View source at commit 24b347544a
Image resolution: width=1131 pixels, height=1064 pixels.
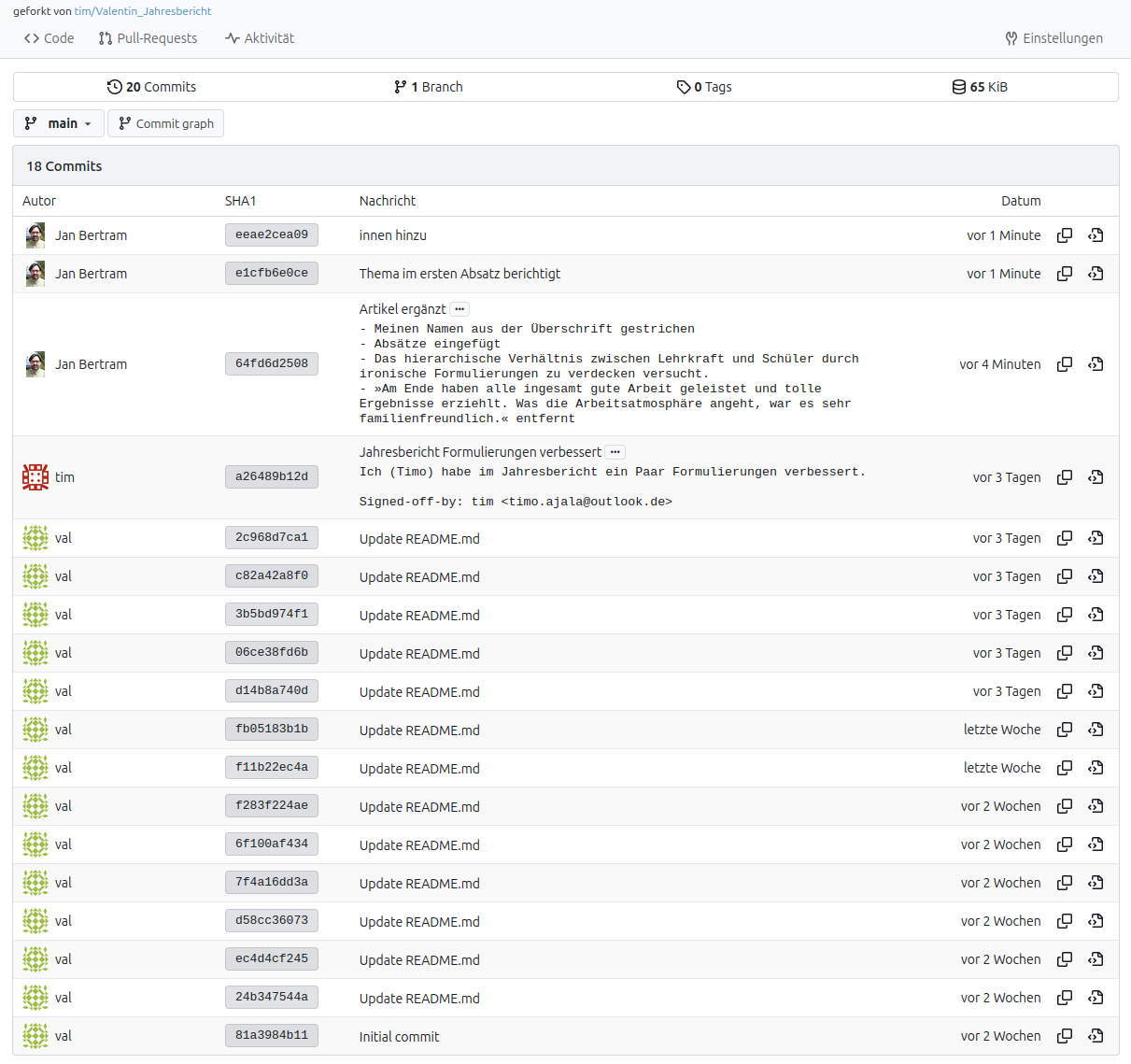pyautogui.click(x=1096, y=998)
